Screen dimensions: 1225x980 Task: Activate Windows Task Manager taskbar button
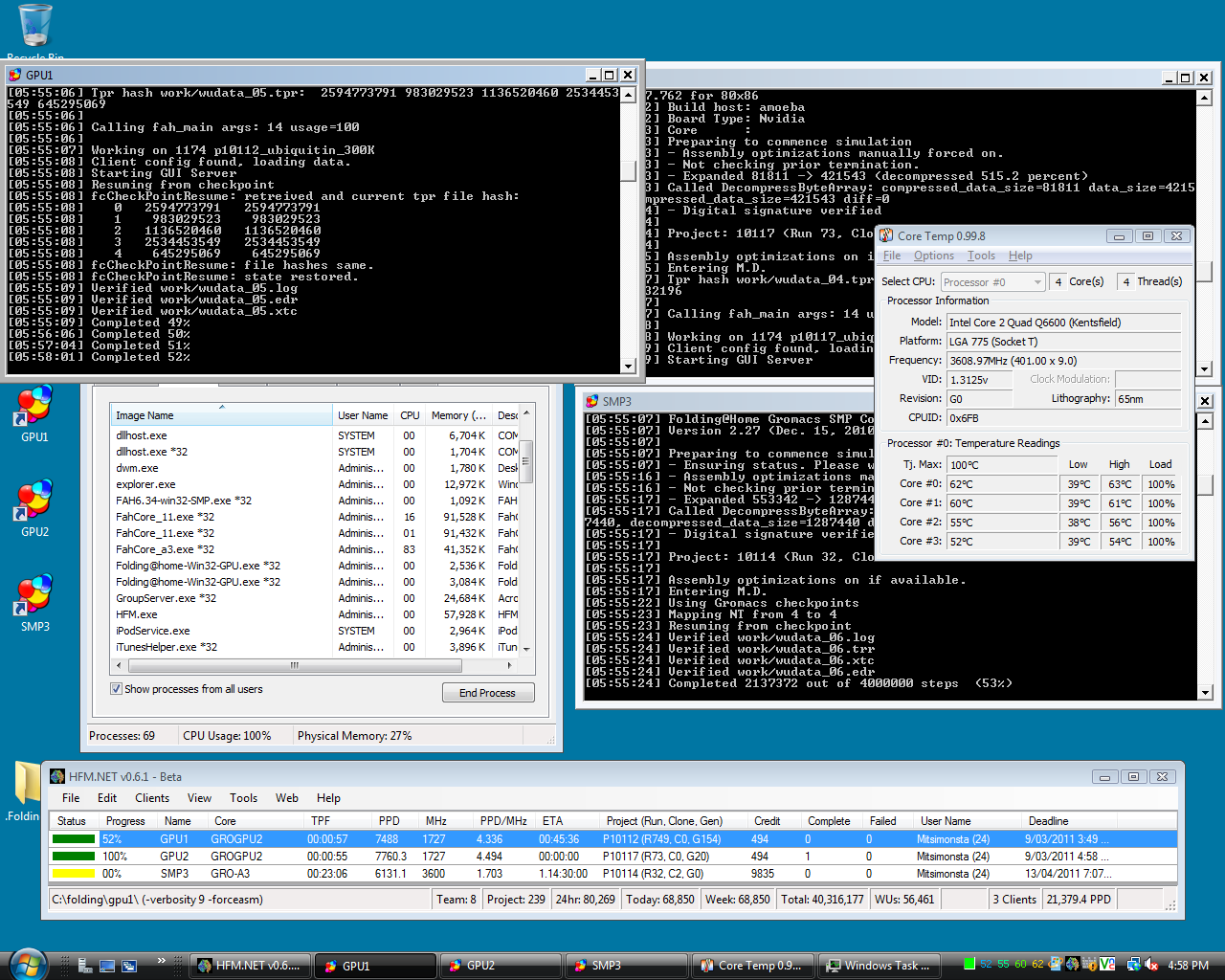click(879, 966)
